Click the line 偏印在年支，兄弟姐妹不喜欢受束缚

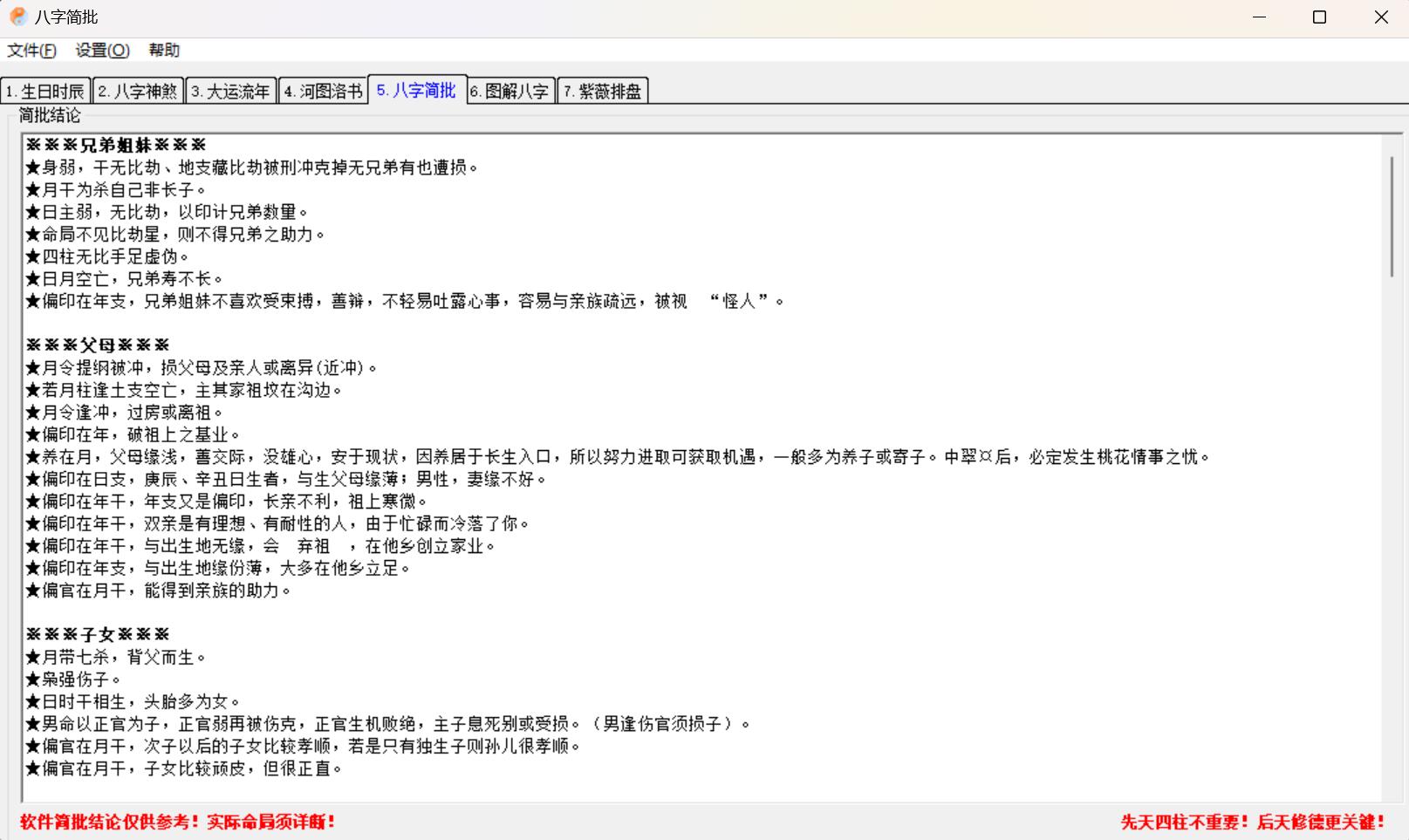click(405, 301)
